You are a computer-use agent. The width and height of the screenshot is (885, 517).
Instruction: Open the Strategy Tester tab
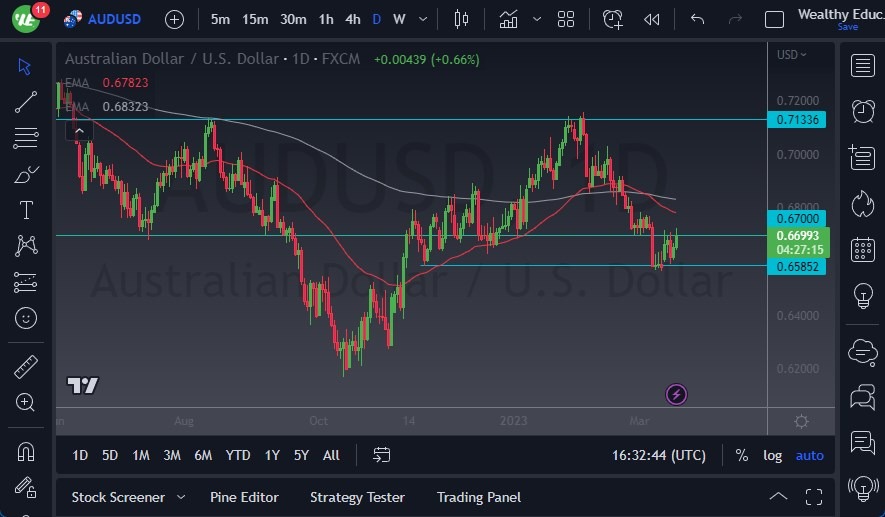pyautogui.click(x=357, y=497)
